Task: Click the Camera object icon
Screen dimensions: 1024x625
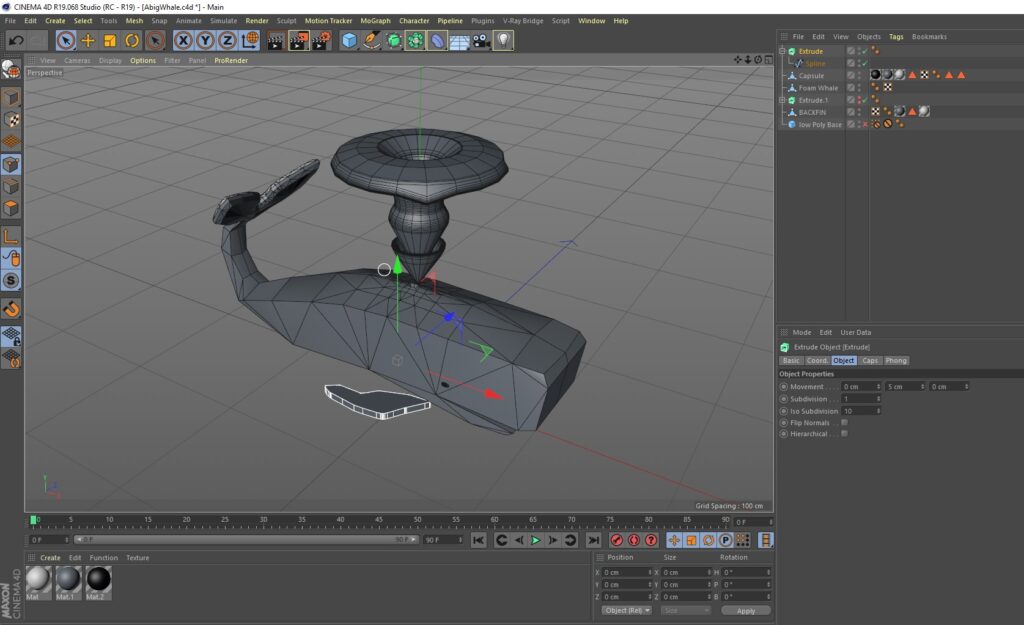Action: pyautogui.click(x=481, y=40)
